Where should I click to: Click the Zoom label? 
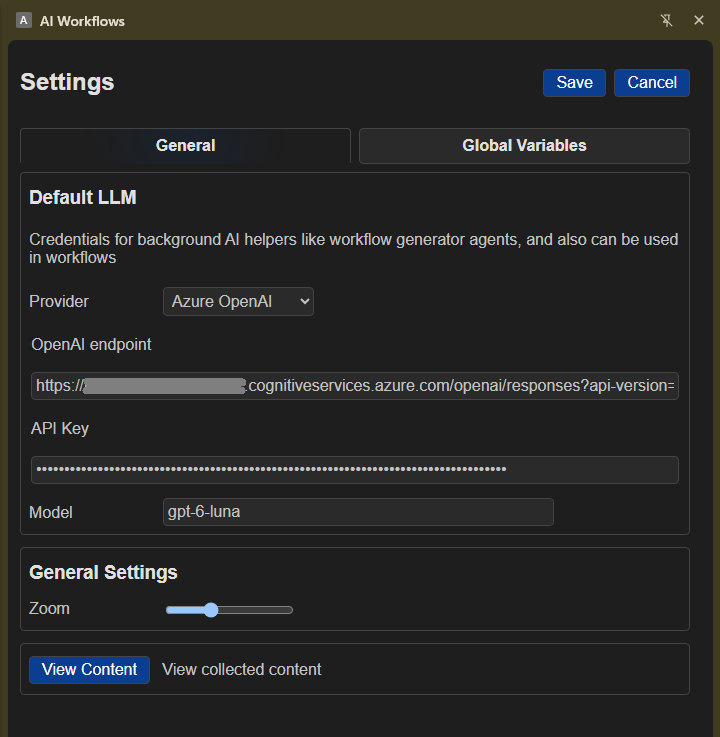tap(49, 609)
